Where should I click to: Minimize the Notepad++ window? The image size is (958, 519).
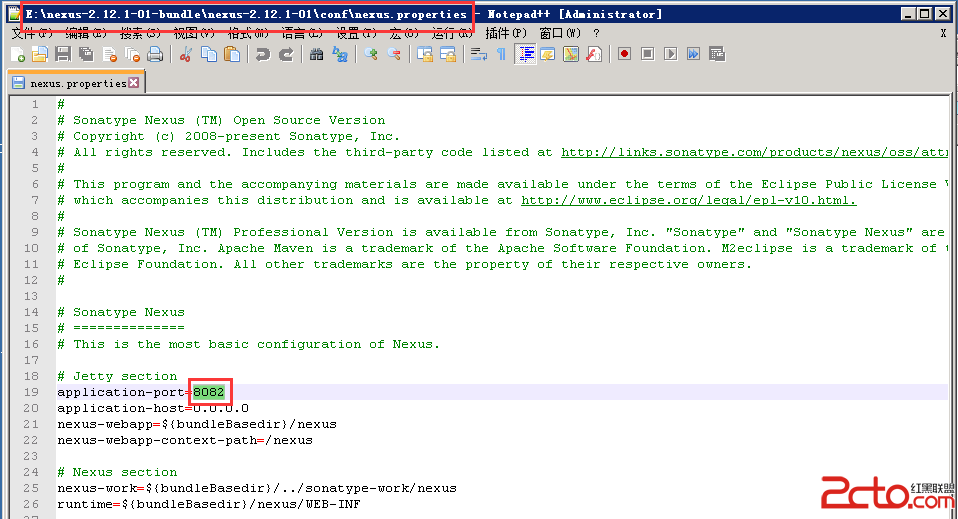[909, 13]
